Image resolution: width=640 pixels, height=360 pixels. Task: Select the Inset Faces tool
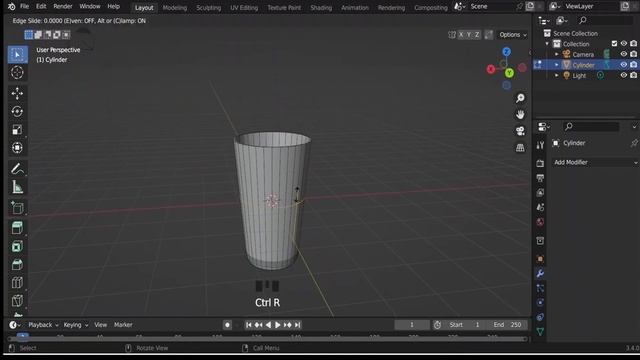point(17,246)
